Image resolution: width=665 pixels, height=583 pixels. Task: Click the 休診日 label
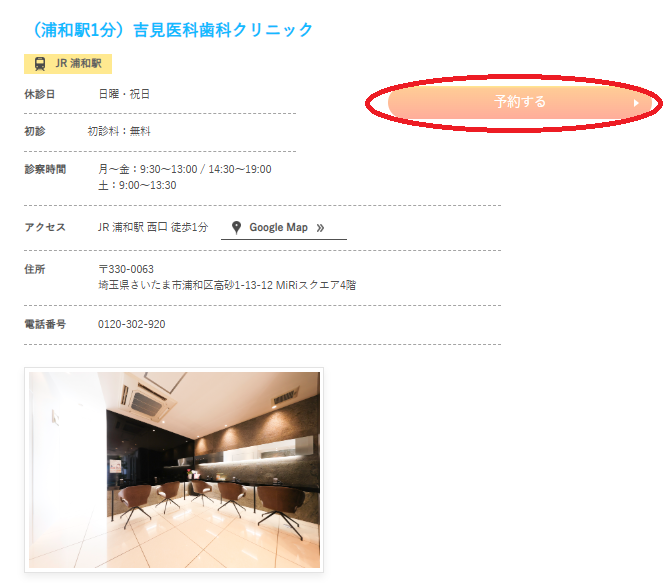(39, 94)
